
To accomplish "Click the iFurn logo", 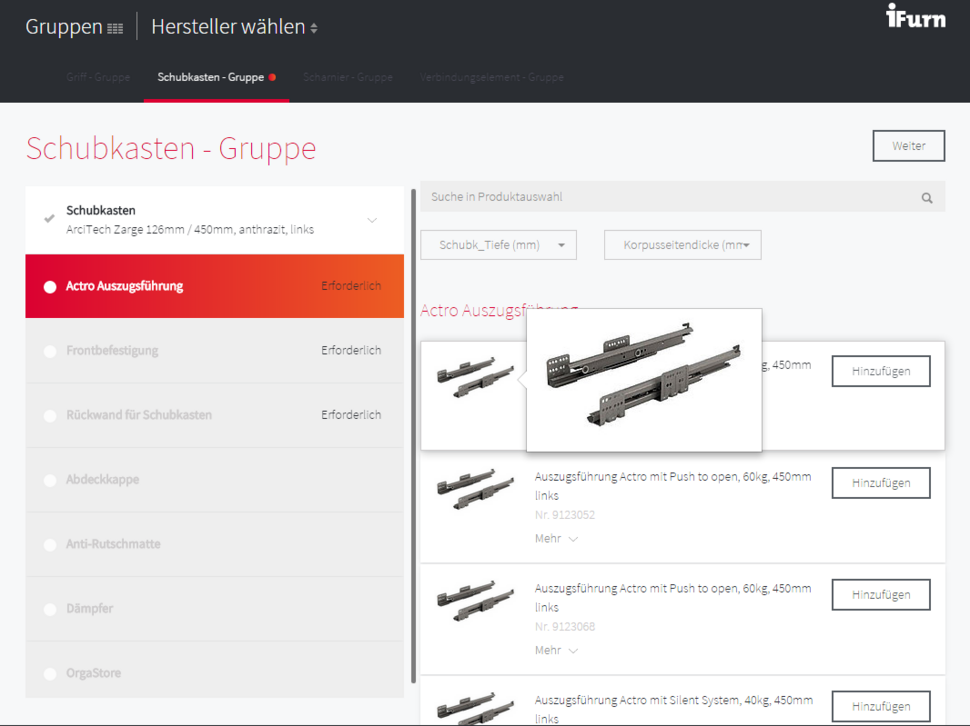I will [x=916, y=16].
